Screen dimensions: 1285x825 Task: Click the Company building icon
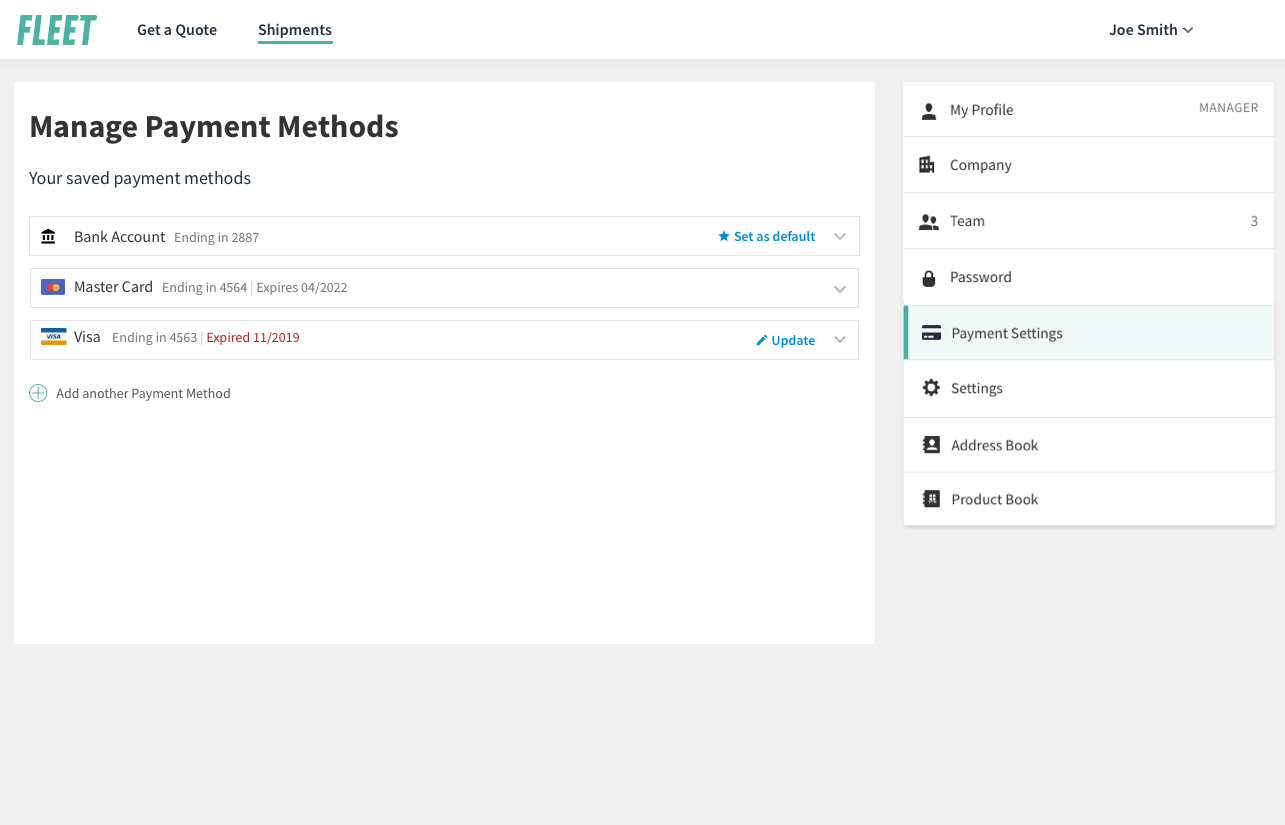click(927, 165)
